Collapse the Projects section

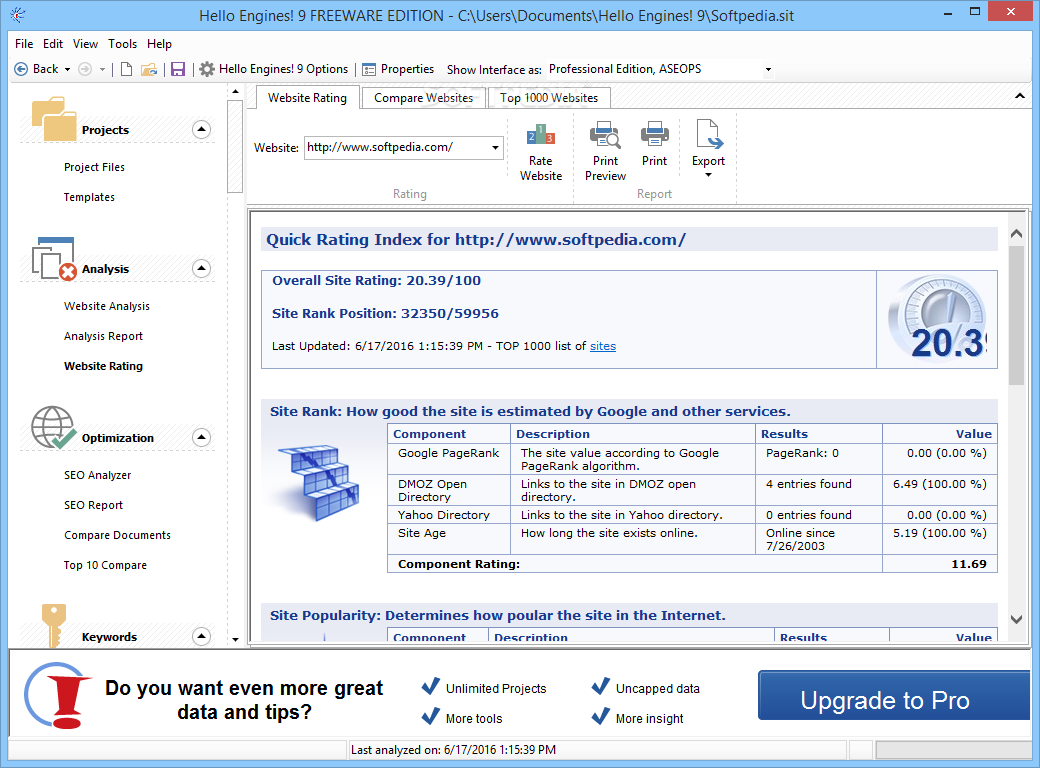202,129
